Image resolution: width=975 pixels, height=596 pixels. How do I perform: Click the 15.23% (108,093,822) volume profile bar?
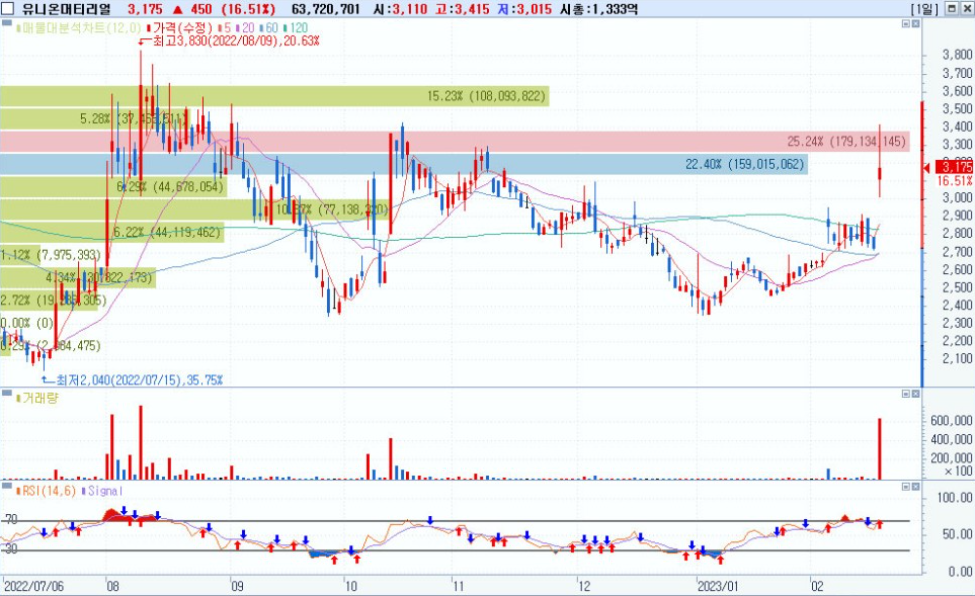click(x=274, y=96)
